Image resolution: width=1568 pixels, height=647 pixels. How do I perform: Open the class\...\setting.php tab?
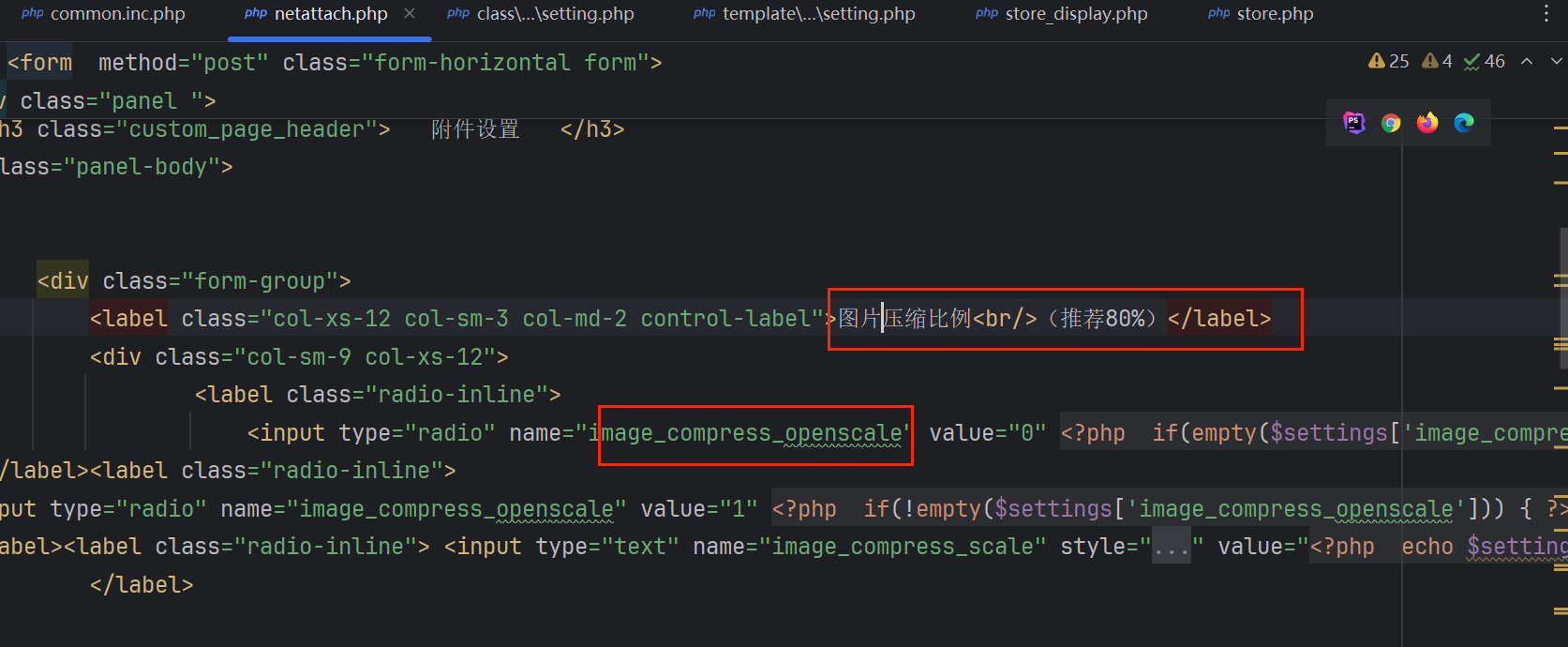point(542,14)
